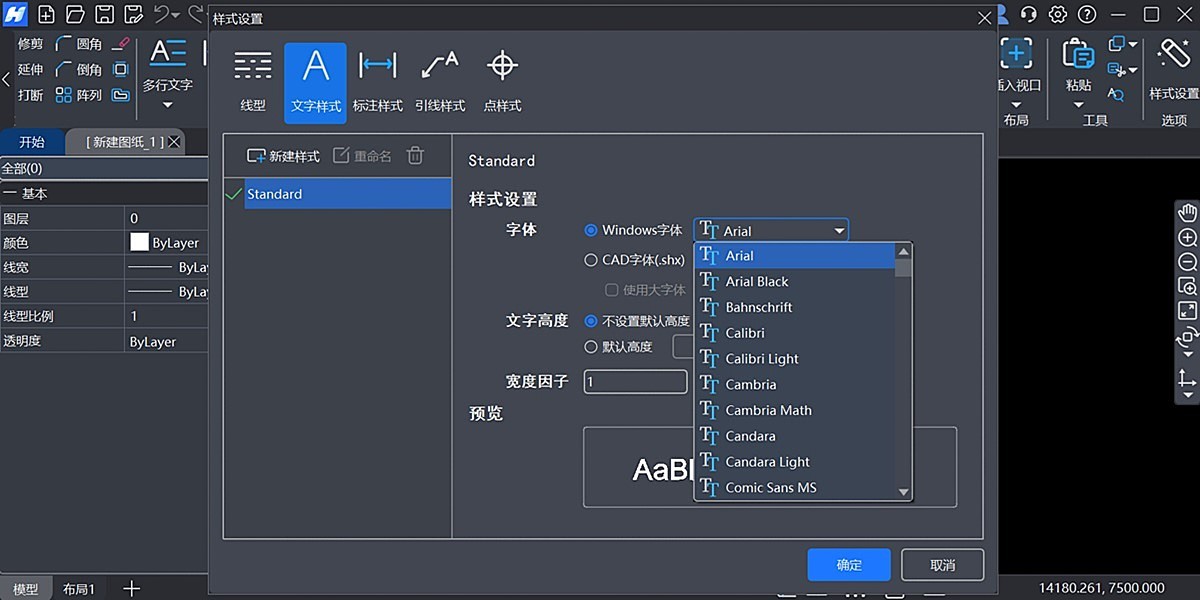The width and height of the screenshot is (1200, 600).
Task: Switch to CAD字体(.shx) fonts
Action: pyautogui.click(x=594, y=259)
